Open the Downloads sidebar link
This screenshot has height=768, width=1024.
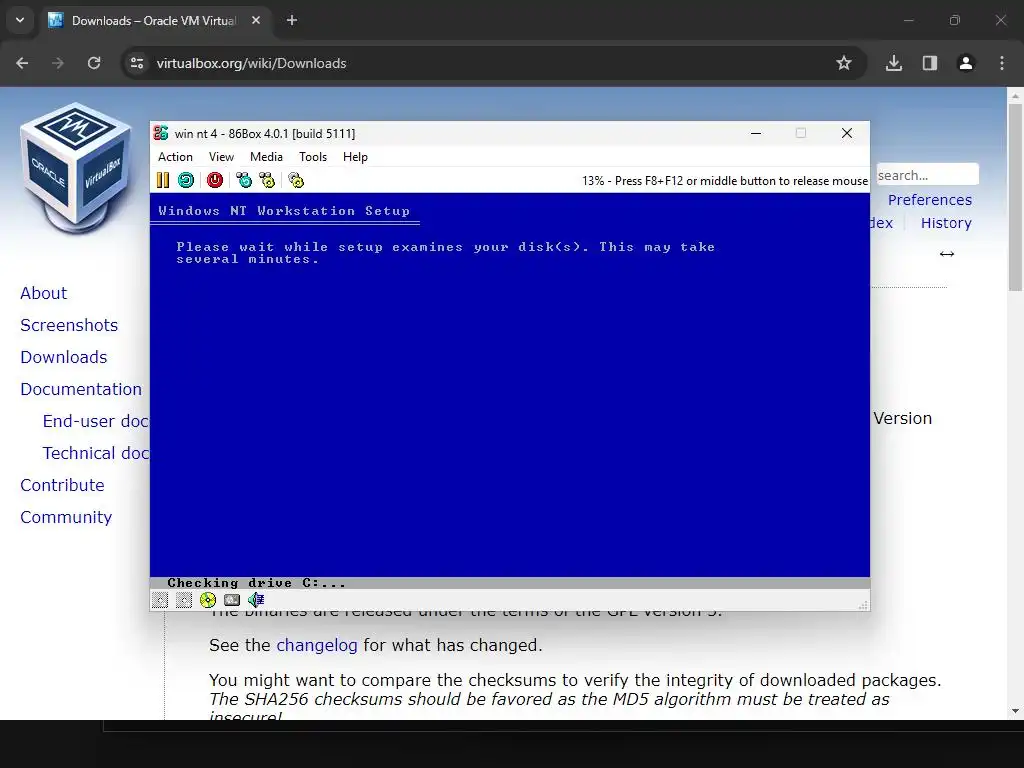point(64,357)
